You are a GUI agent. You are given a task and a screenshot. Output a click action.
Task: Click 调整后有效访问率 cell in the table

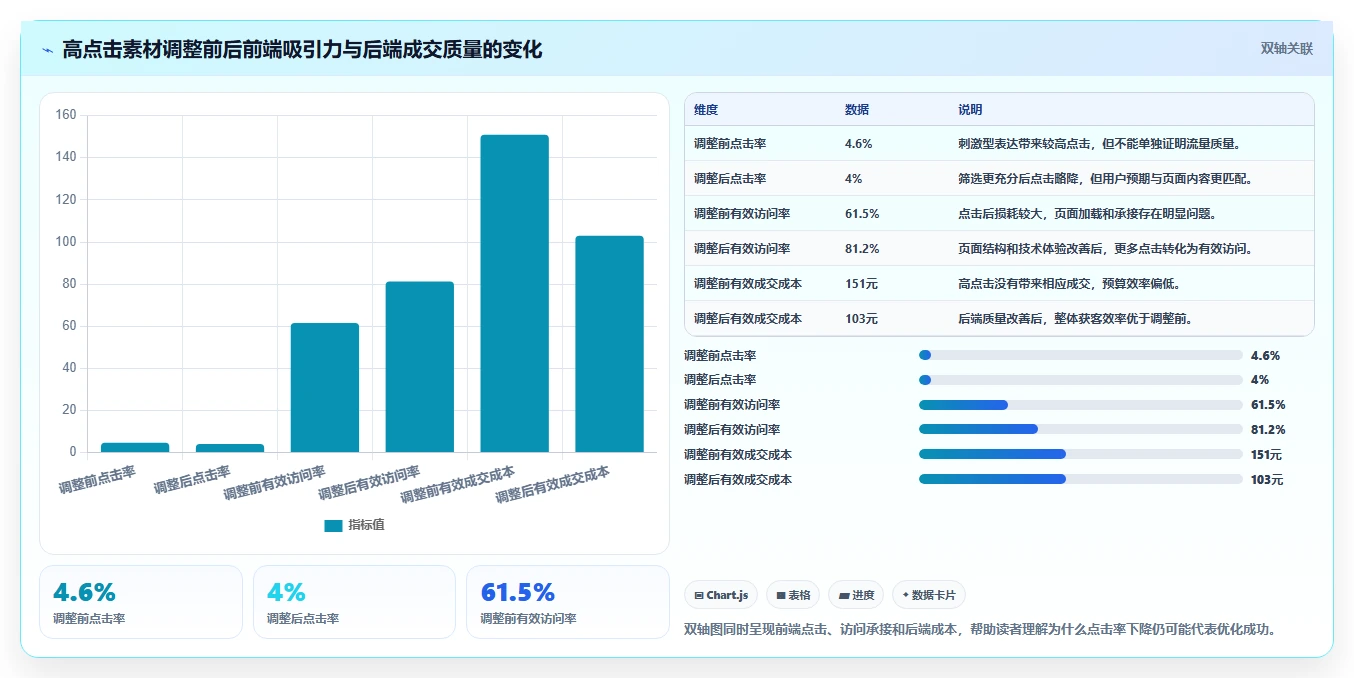742,248
